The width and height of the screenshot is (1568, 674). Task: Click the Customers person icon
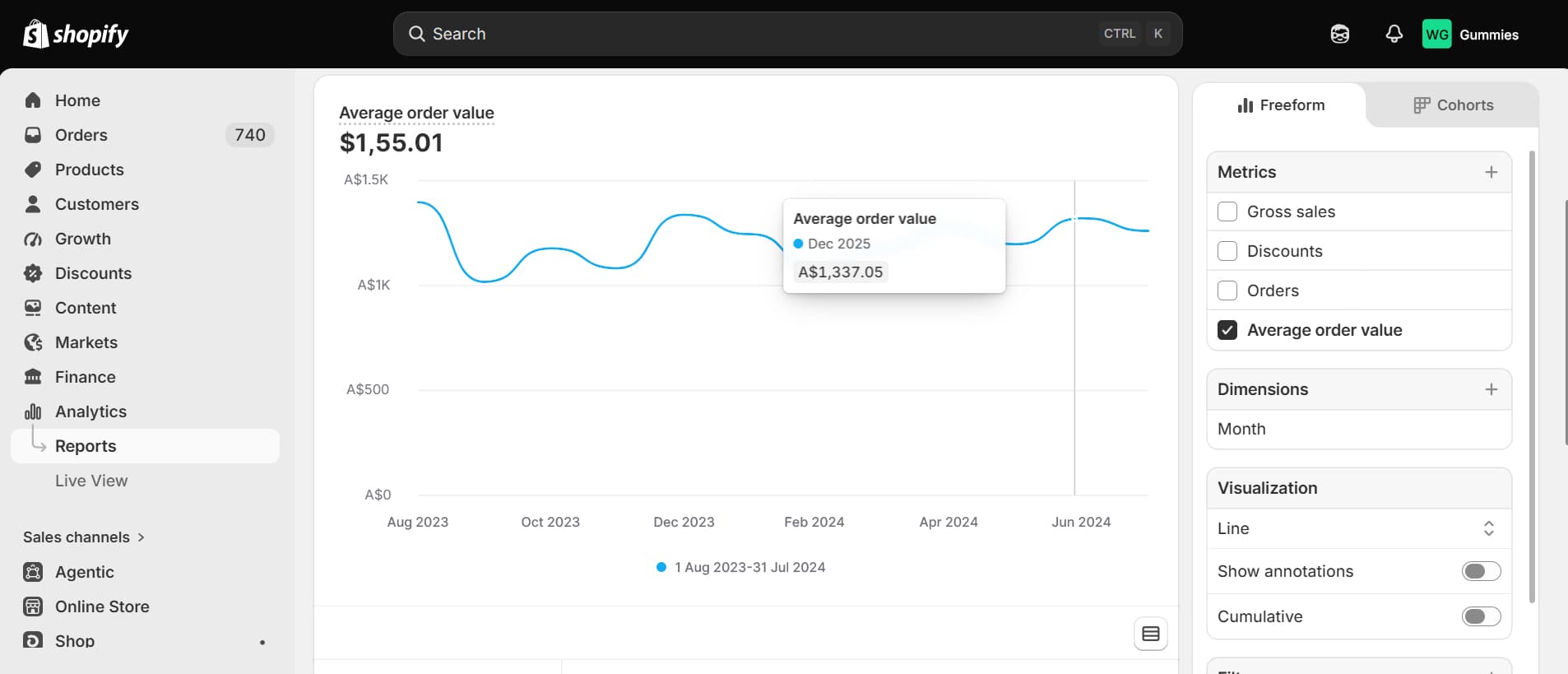[x=33, y=204]
